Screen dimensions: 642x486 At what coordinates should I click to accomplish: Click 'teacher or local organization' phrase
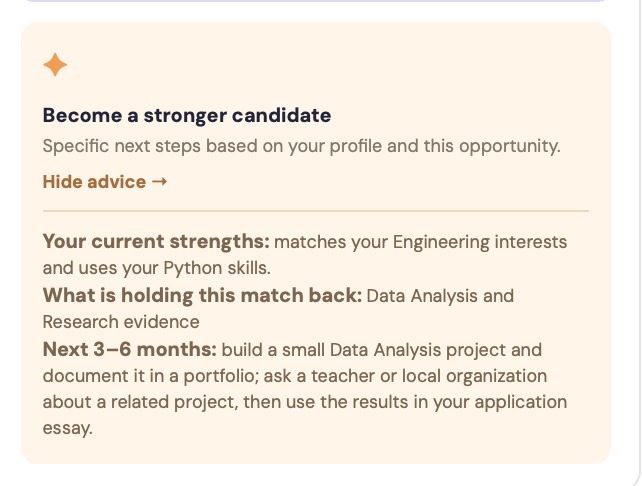click(429, 376)
